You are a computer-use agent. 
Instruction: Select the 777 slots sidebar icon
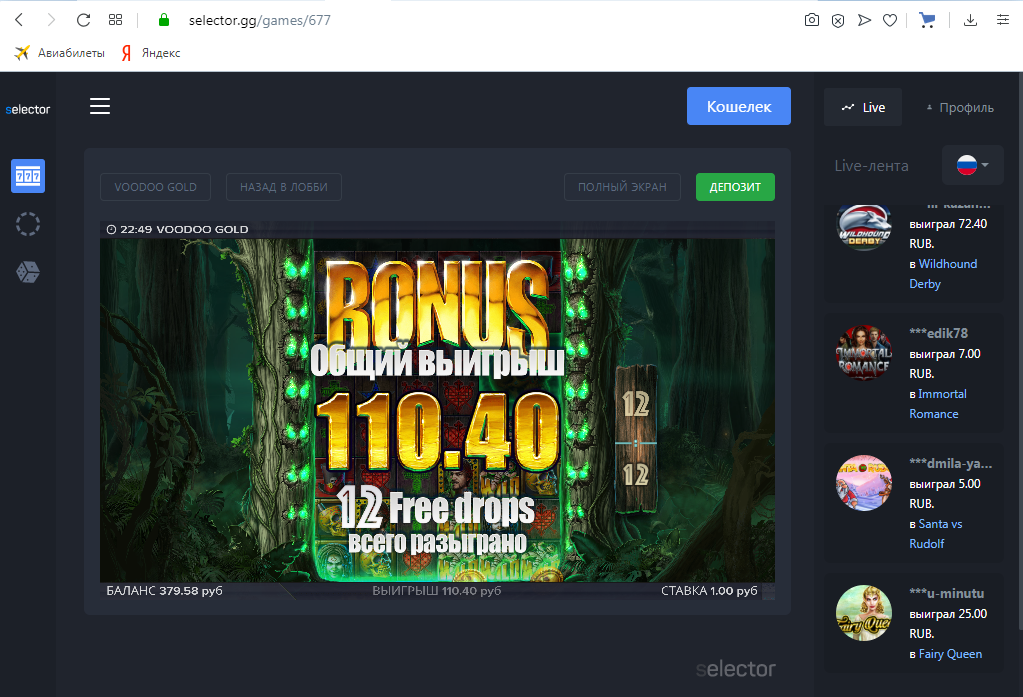(x=28, y=176)
